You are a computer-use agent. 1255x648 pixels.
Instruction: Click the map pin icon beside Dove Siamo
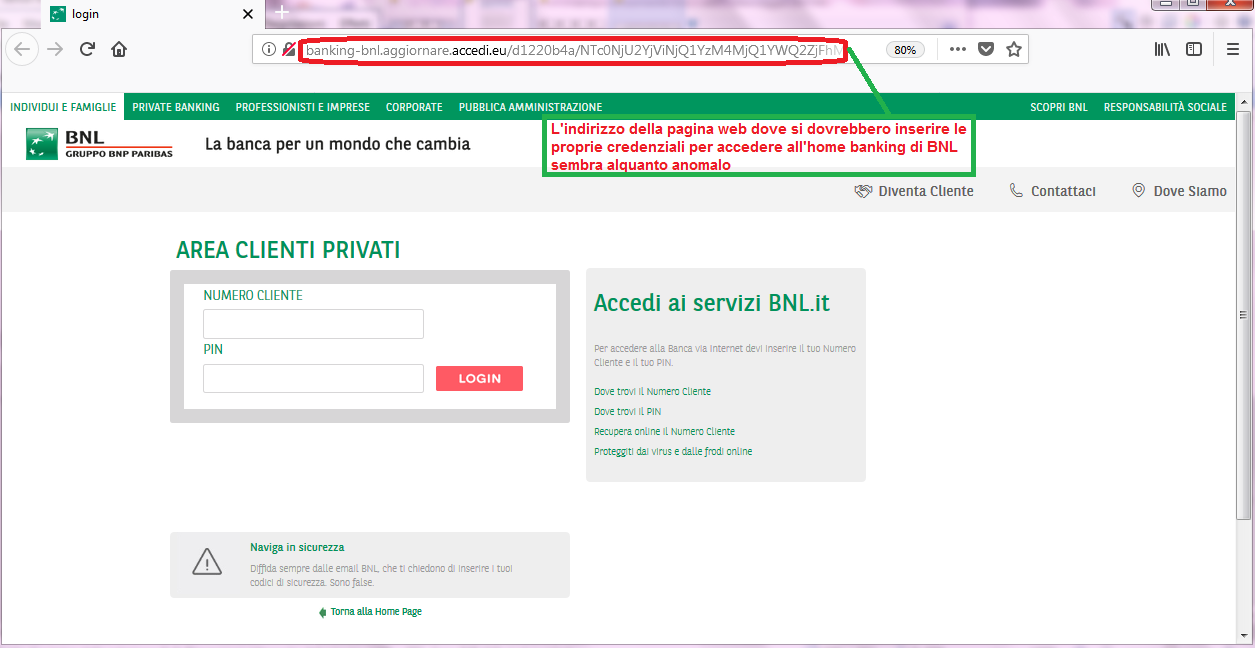[x=1138, y=191]
